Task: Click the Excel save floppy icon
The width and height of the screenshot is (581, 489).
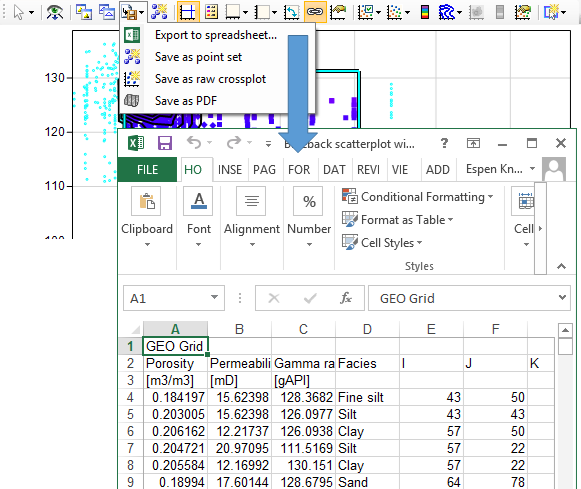Action: tap(165, 143)
